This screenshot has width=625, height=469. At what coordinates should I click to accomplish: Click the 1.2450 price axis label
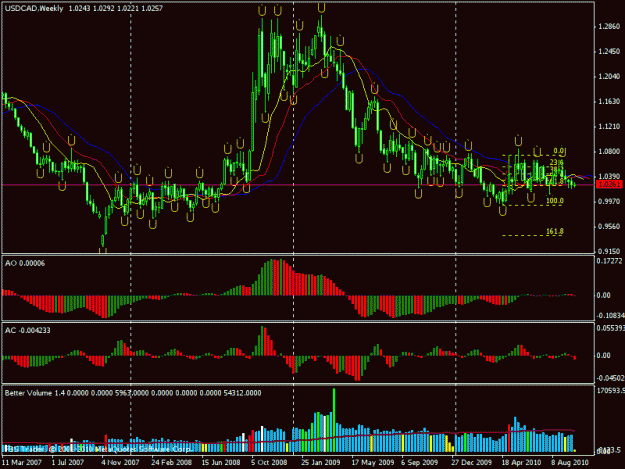pos(609,52)
